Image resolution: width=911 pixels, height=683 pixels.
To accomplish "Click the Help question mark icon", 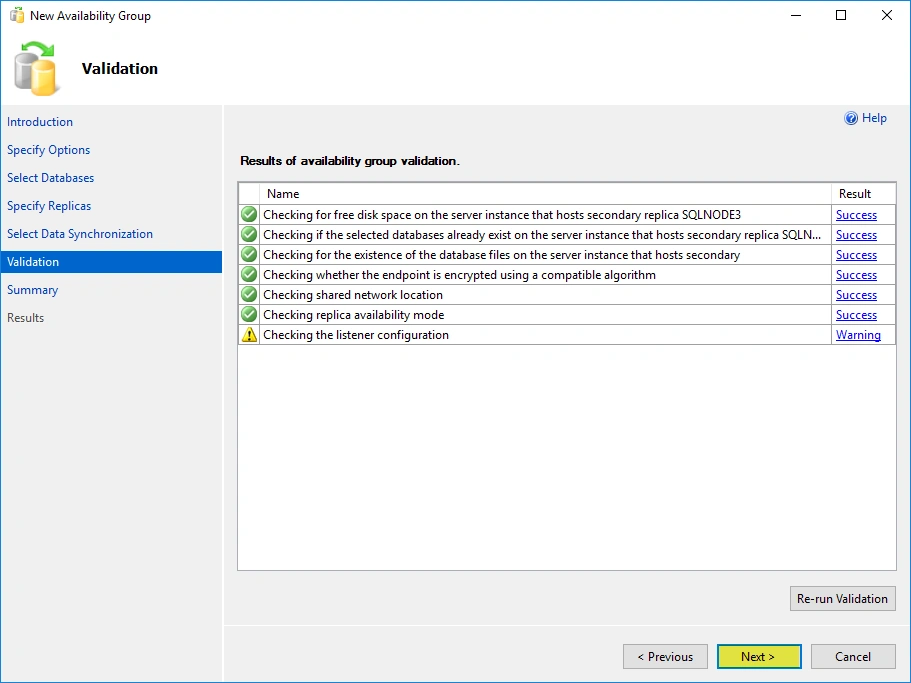I will (851, 118).
